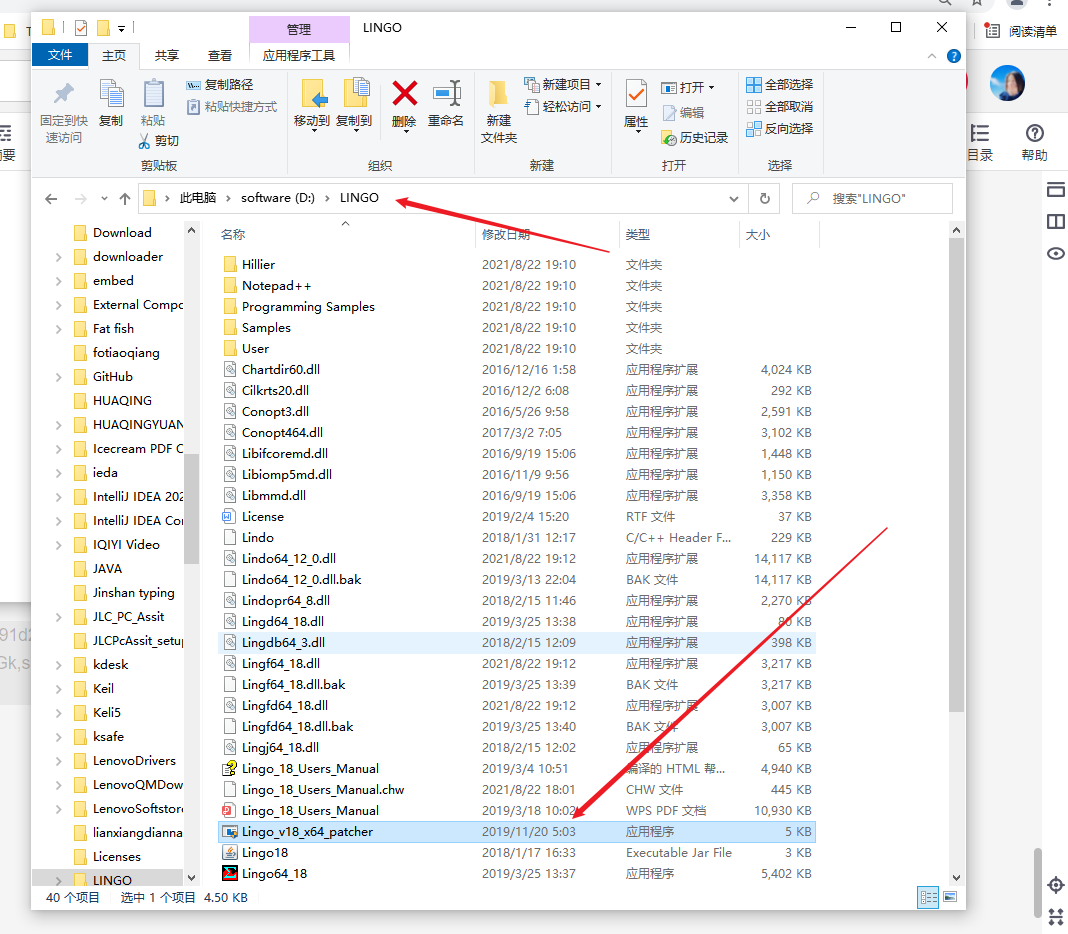Open recent locations dropdown arrow

pyautogui.click(x=104, y=199)
